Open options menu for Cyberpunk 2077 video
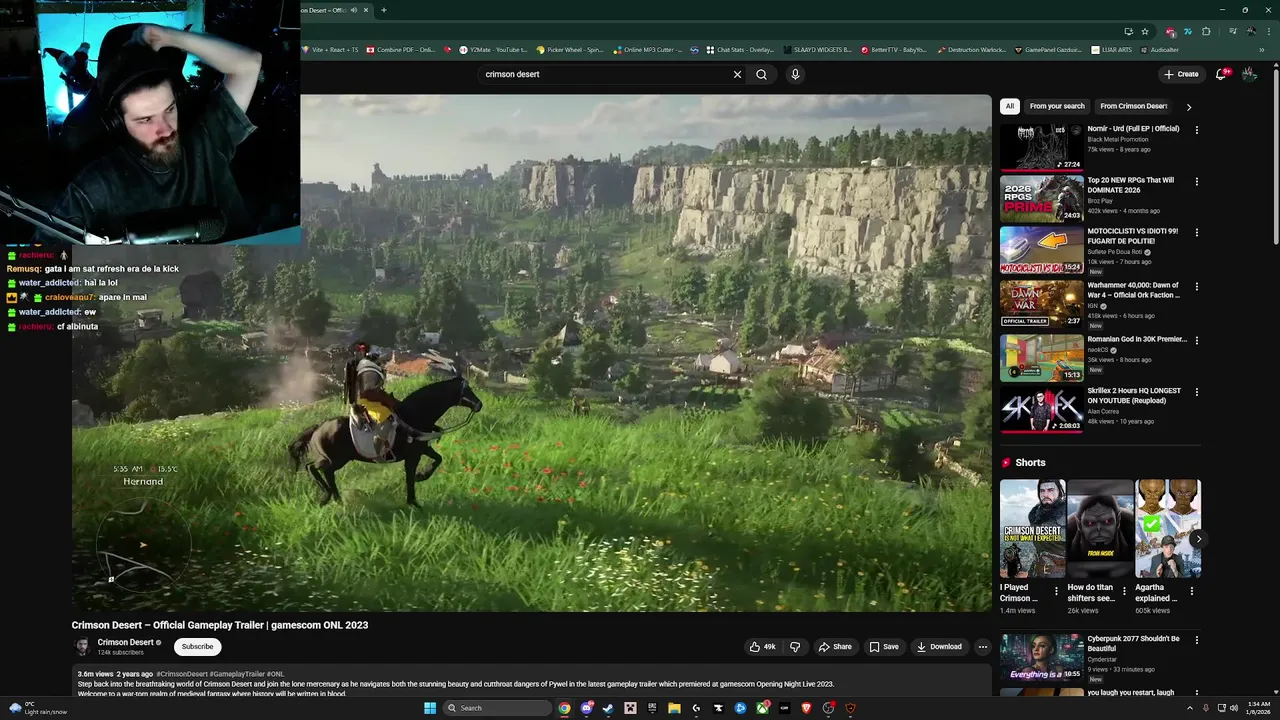Screen dimensions: 1280x720 pos(1196,640)
